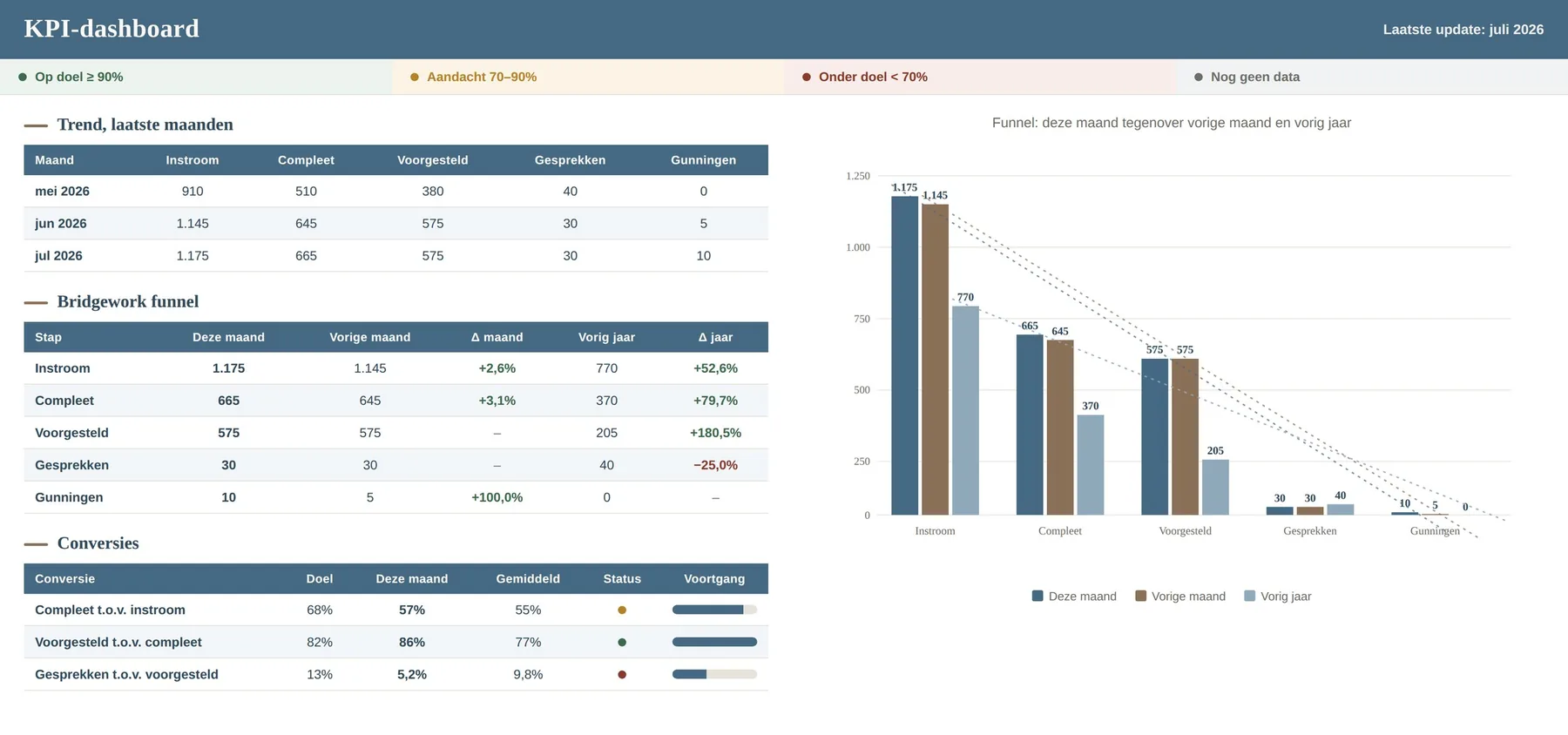Screen dimensions: 1568x735
Task: Click amber status dot for Compleet t.o.v. instroom
Action: pos(622,610)
